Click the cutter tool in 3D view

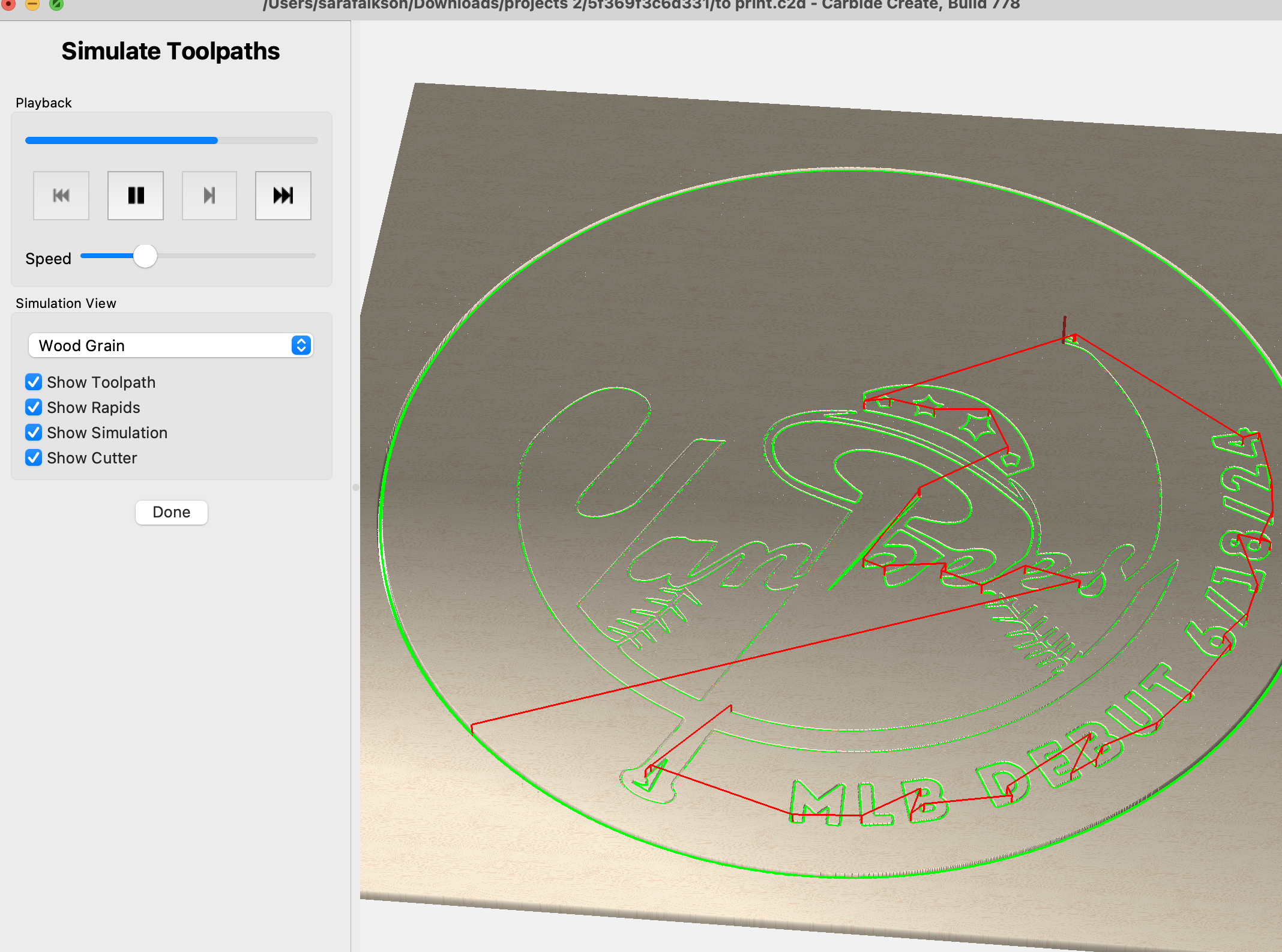tap(1064, 330)
